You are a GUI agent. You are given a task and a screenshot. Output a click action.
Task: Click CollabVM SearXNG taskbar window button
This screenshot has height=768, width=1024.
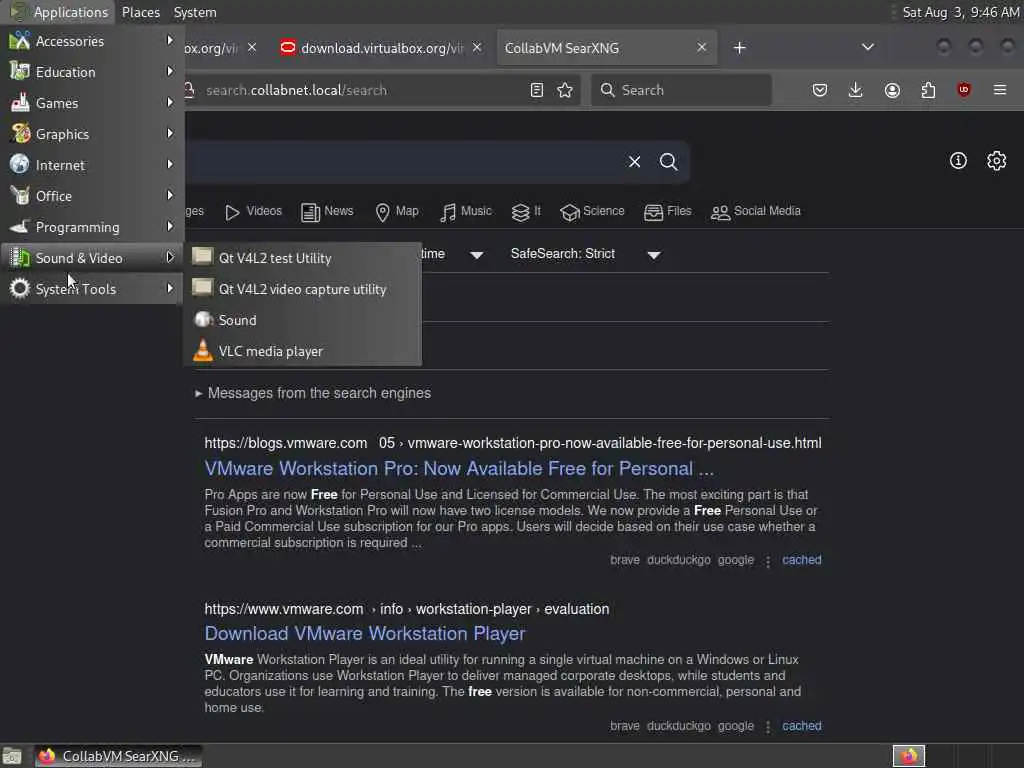pyautogui.click(x=118, y=756)
